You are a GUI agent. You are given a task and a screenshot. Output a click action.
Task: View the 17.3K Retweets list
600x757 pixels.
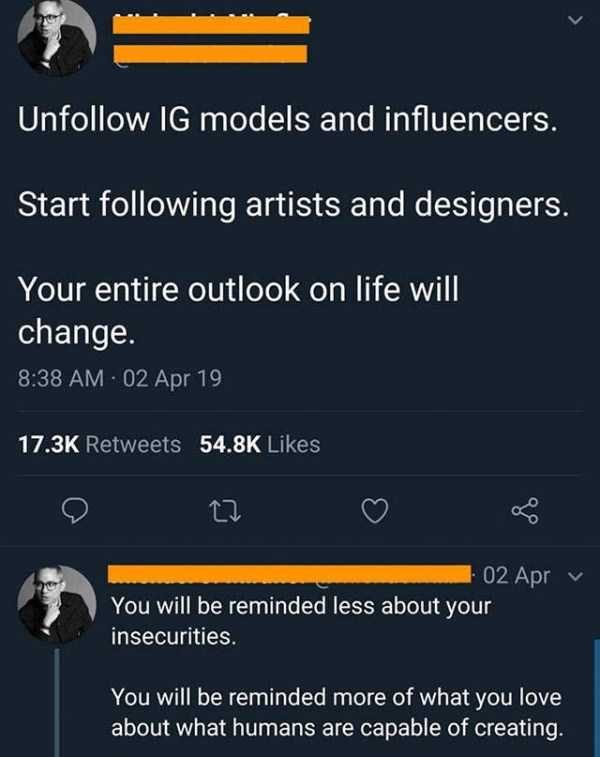pyautogui.click(x=100, y=444)
